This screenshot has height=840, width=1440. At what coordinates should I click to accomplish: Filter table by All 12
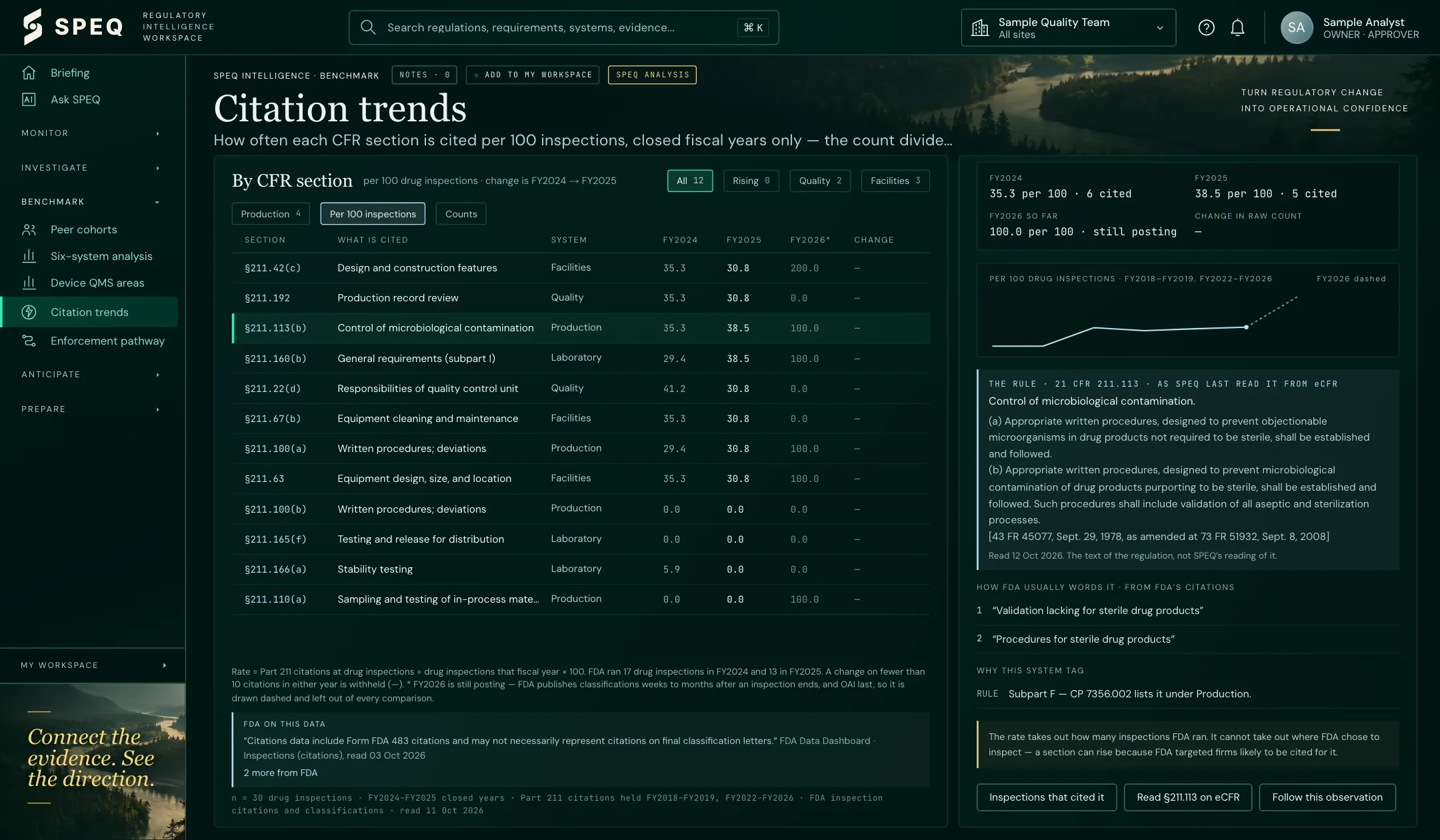point(690,181)
